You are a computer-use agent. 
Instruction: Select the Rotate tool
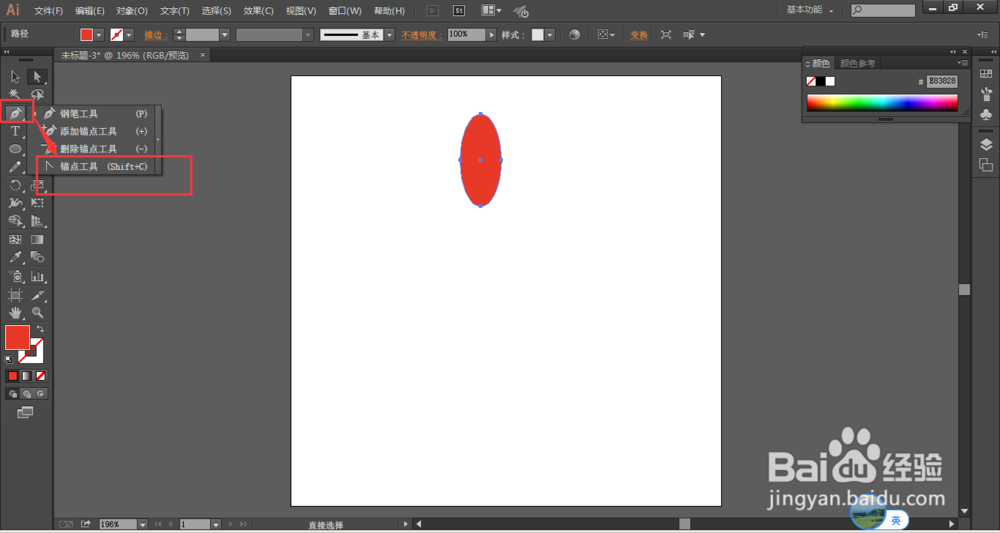(15, 186)
